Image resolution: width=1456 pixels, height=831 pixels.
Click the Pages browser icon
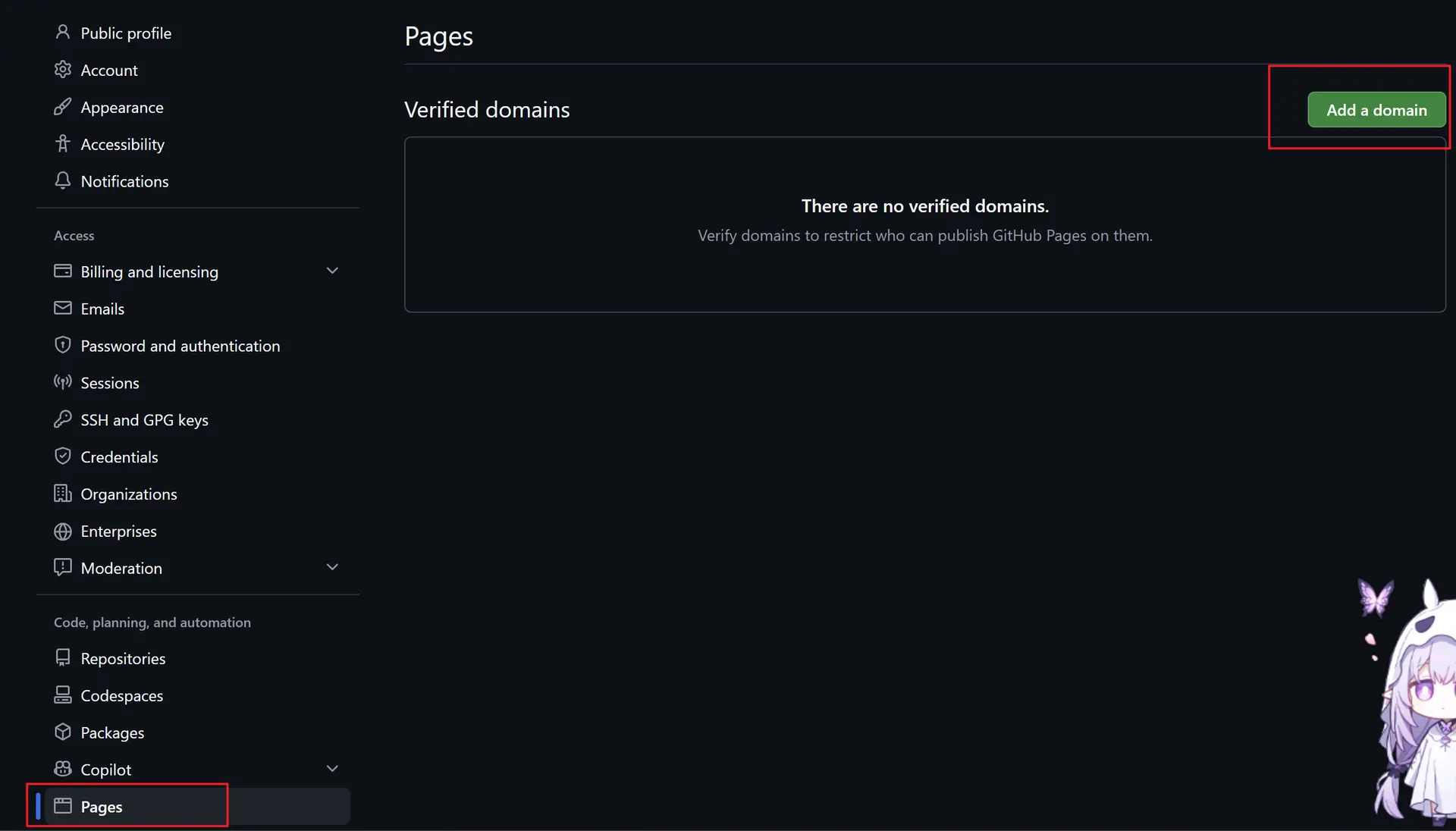point(63,807)
